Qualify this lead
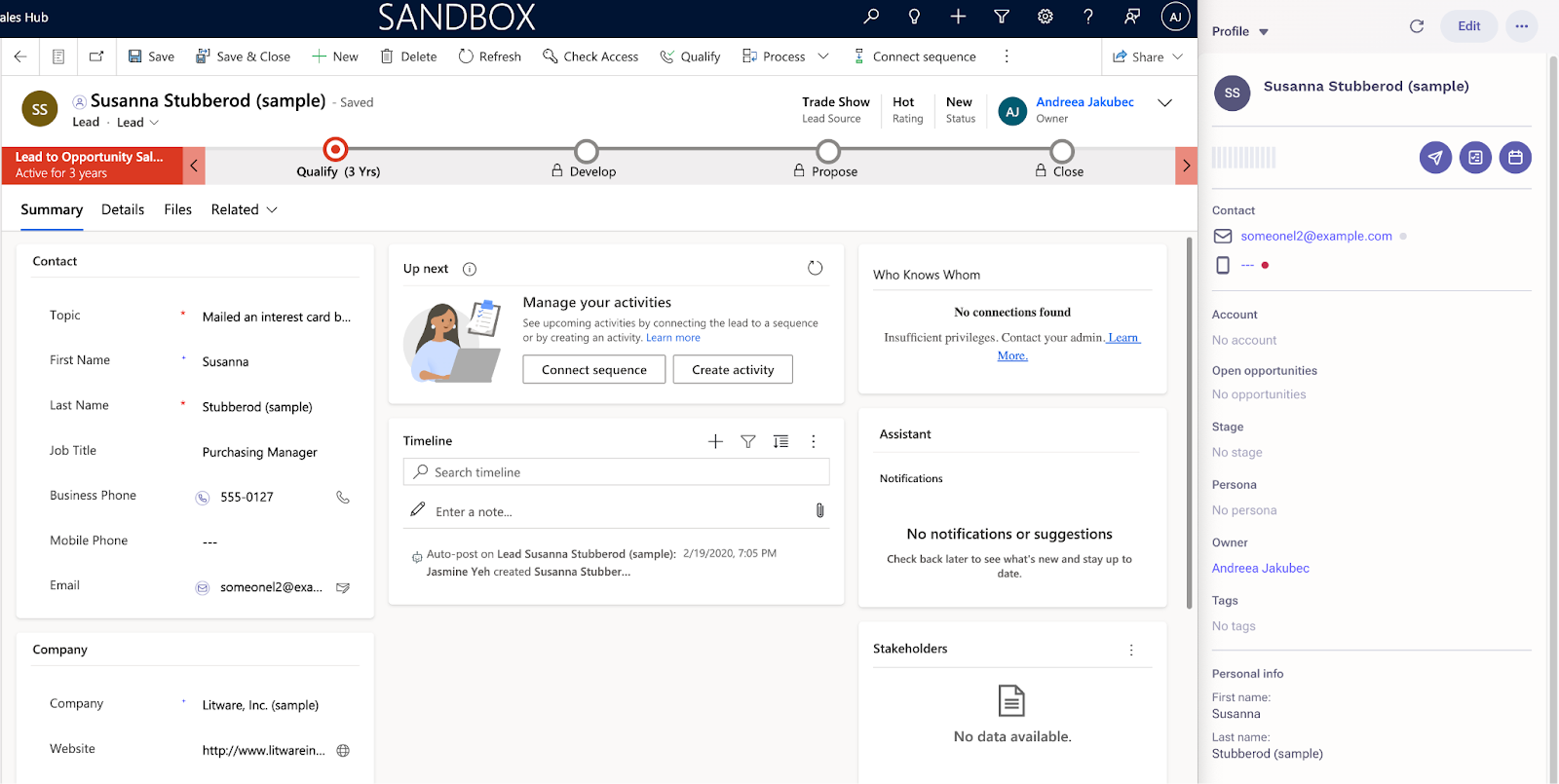This screenshot has height=784, width=1559. click(x=690, y=56)
